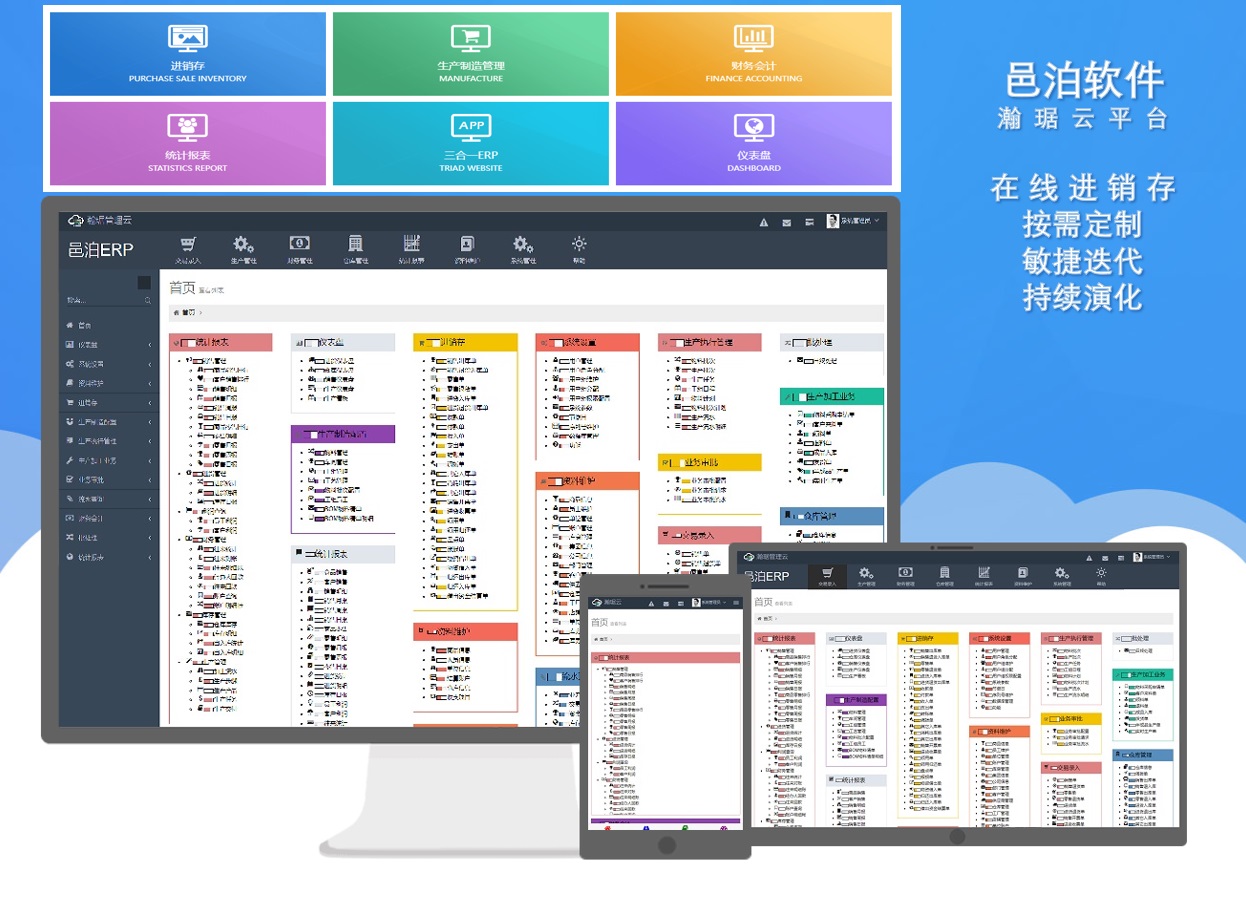Screen dimensions: 1246x902
Task: Click the help lightbulb icon in the toolbar
Action: click(579, 243)
